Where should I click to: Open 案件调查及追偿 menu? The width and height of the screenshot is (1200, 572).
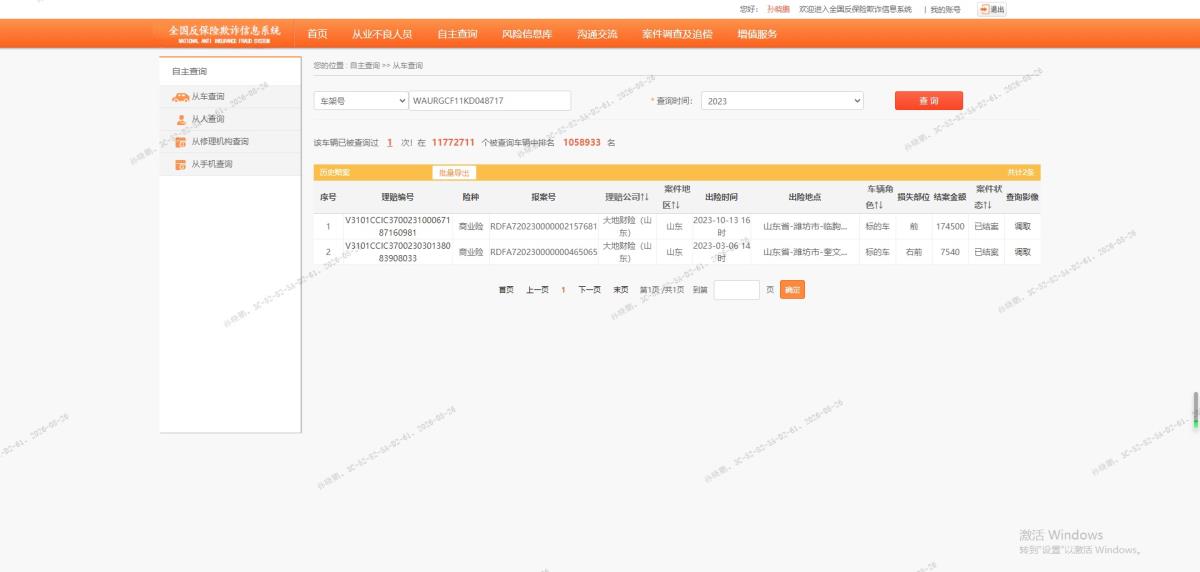click(x=677, y=34)
